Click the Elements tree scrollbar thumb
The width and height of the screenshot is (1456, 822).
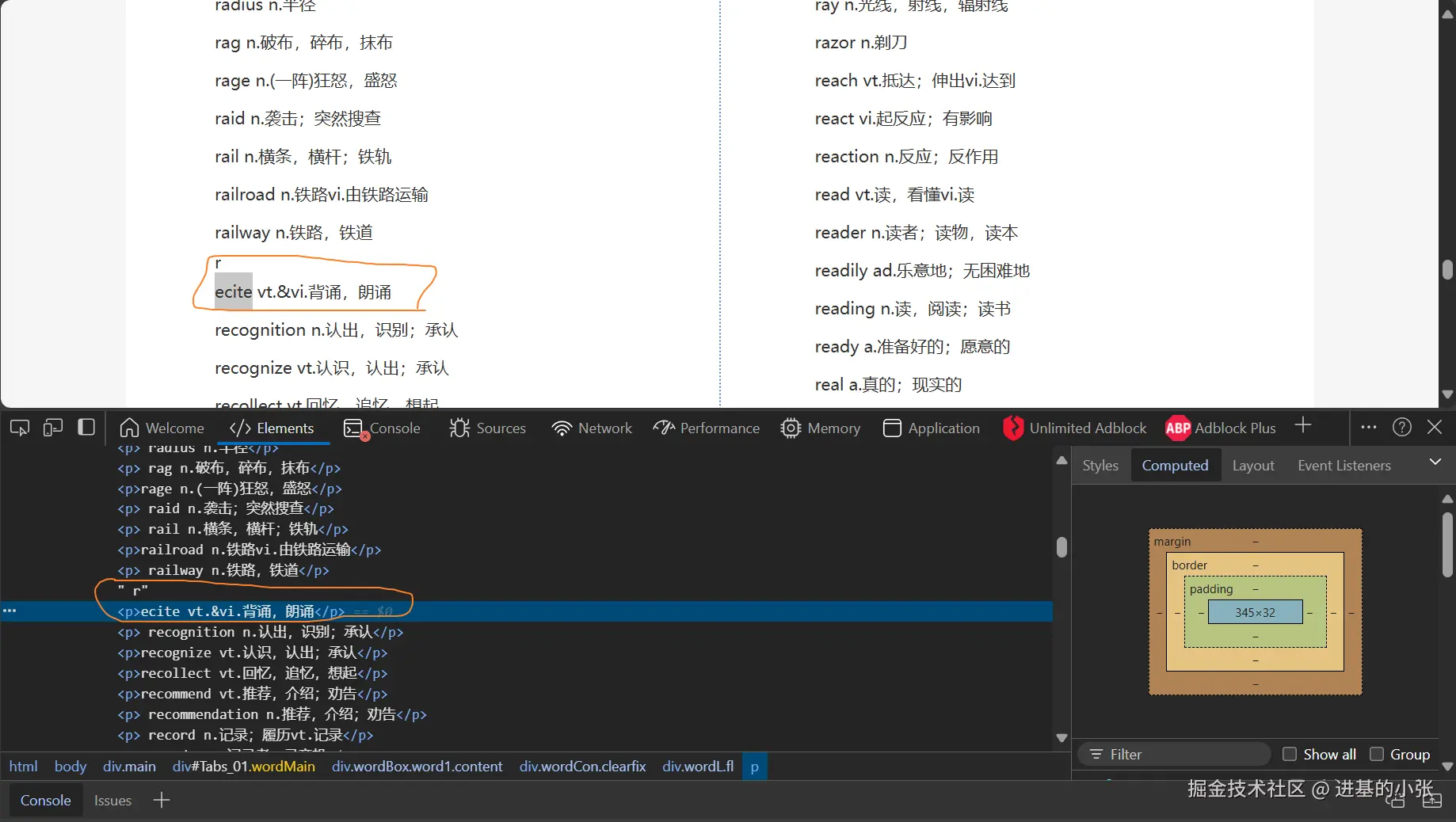click(1062, 547)
